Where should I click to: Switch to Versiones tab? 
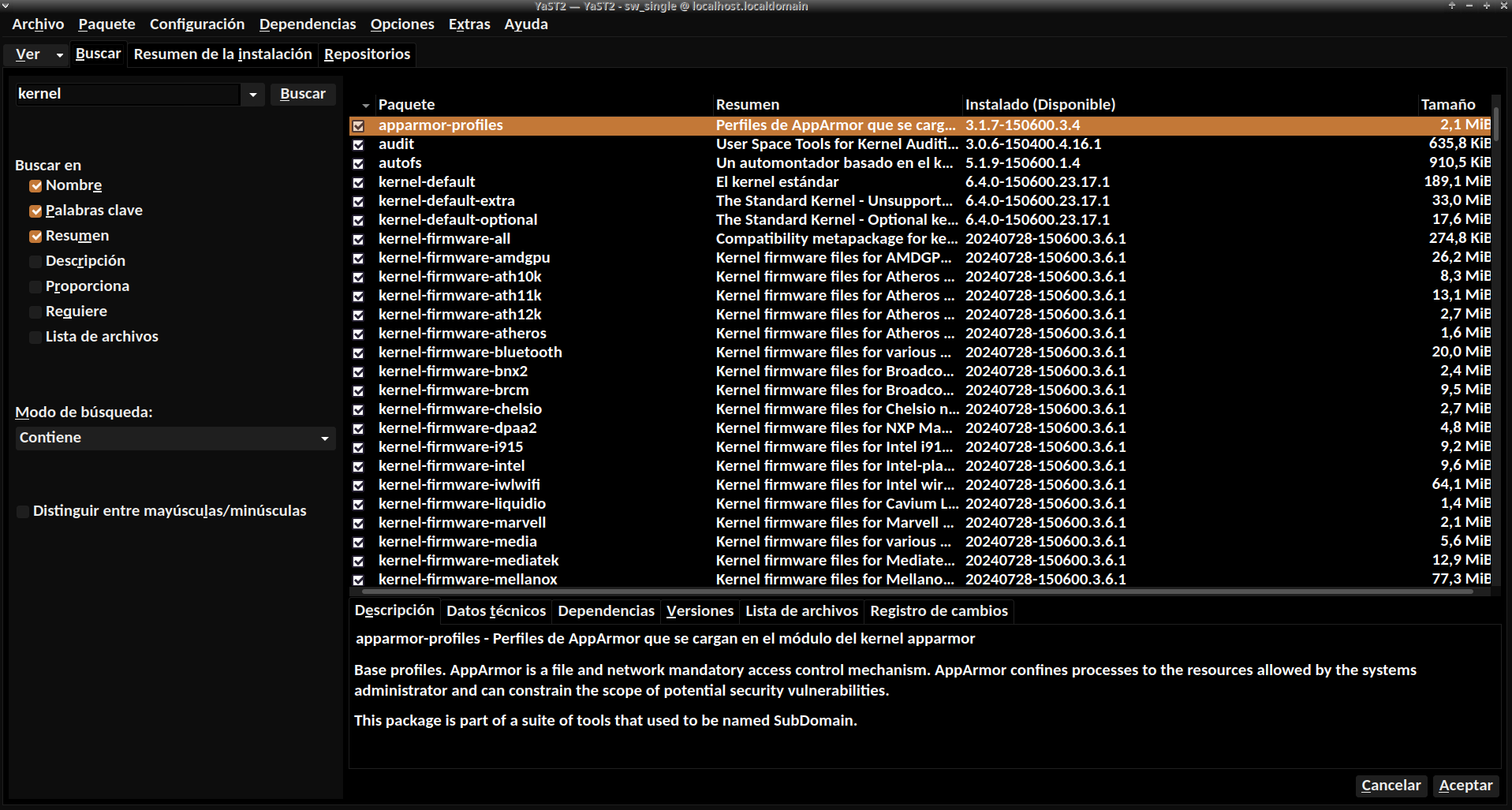click(700, 611)
